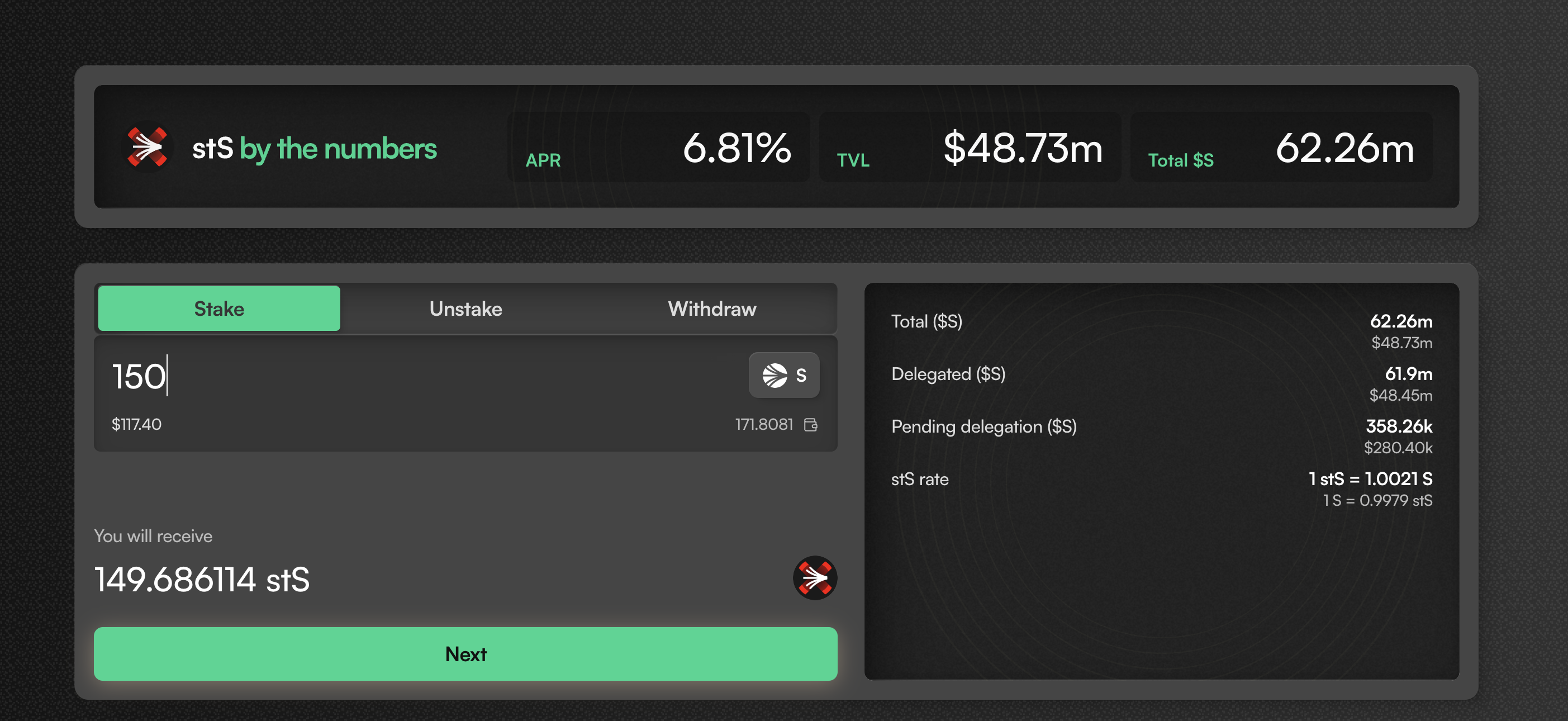1568x721 pixels.
Task: Open the S token selector
Action: point(784,376)
